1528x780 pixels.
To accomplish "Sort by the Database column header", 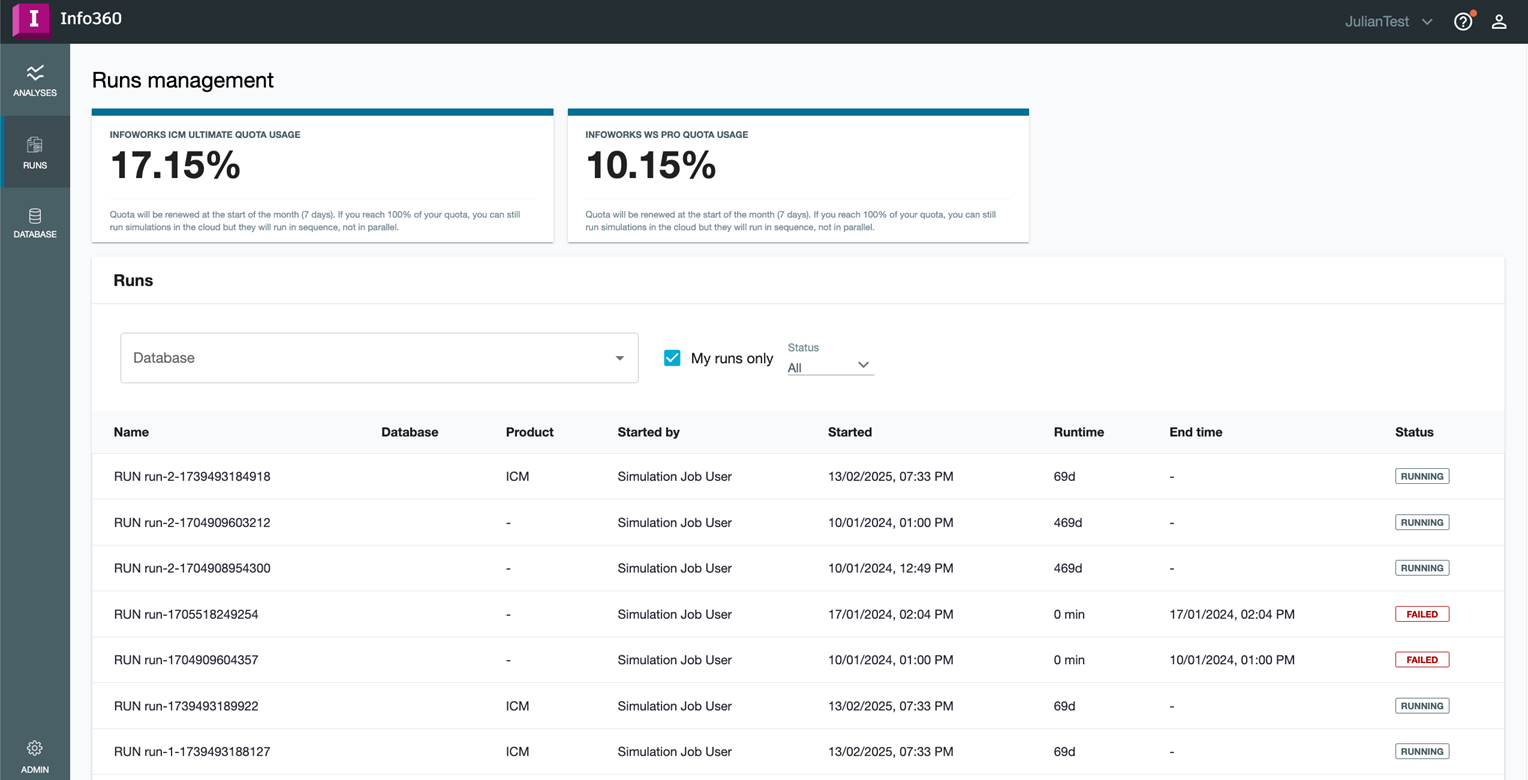I will (x=410, y=432).
